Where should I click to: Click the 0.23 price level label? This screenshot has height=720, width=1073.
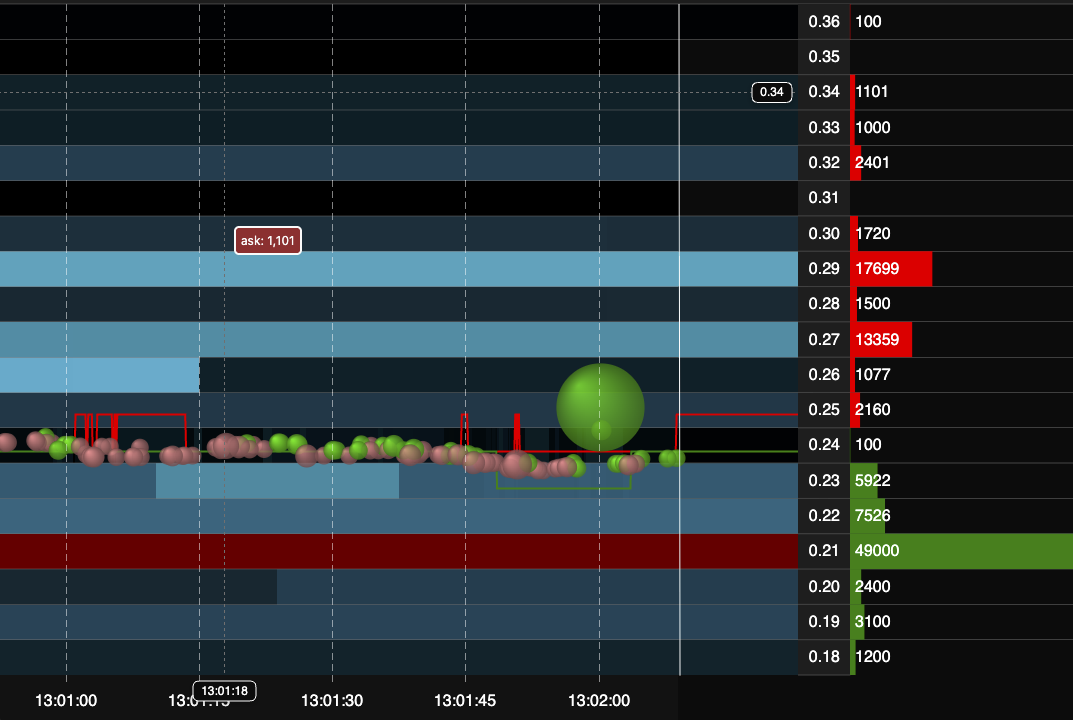(824, 480)
